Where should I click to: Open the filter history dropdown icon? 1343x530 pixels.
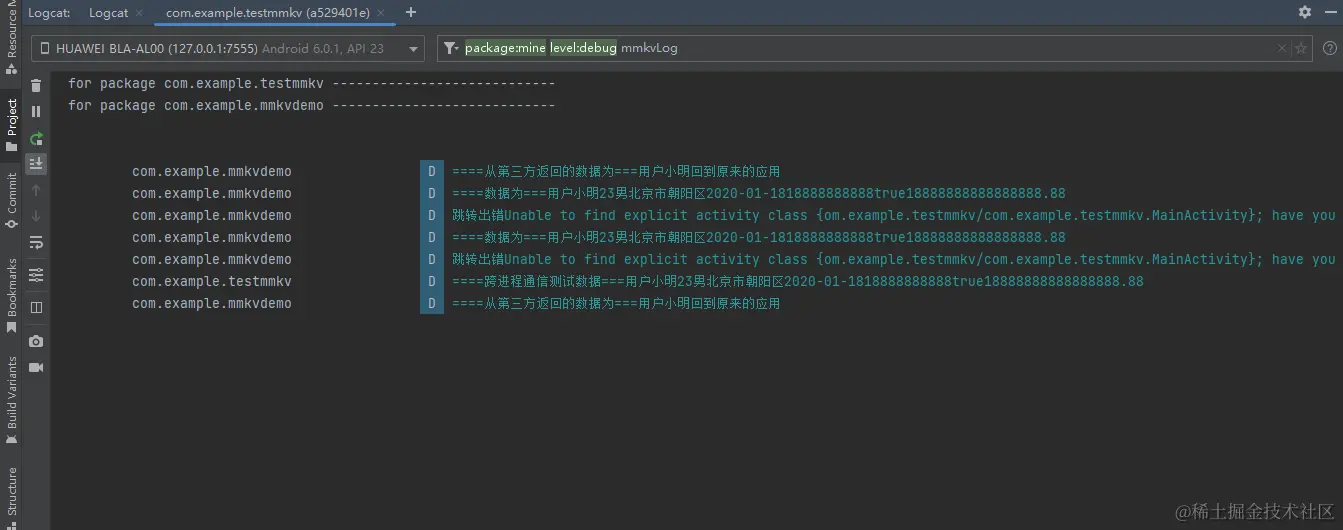(452, 48)
